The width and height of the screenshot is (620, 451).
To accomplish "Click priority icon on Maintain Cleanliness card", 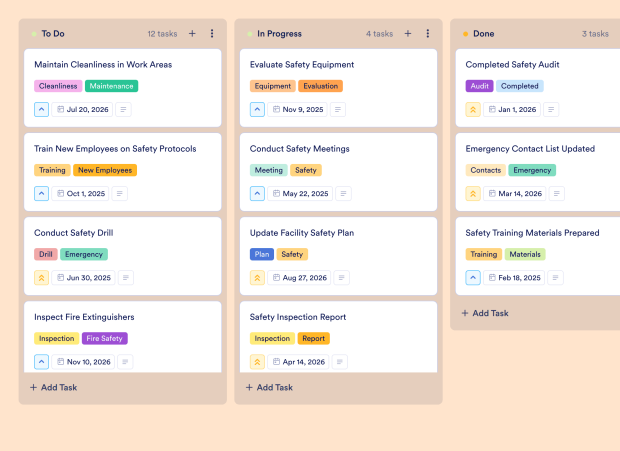I will [x=42, y=109].
